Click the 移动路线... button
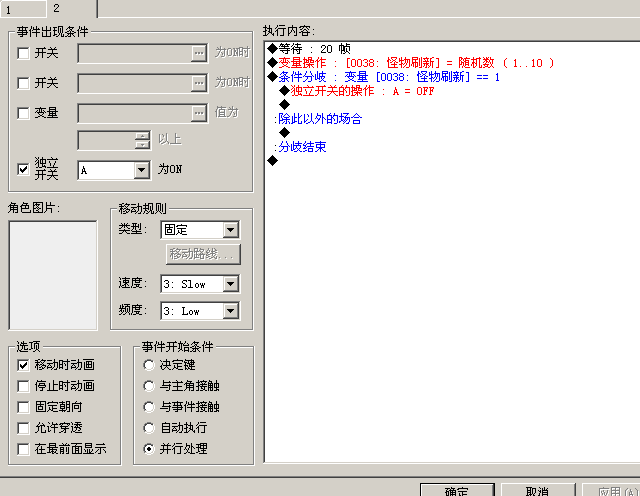The image size is (640, 496). click(203, 254)
